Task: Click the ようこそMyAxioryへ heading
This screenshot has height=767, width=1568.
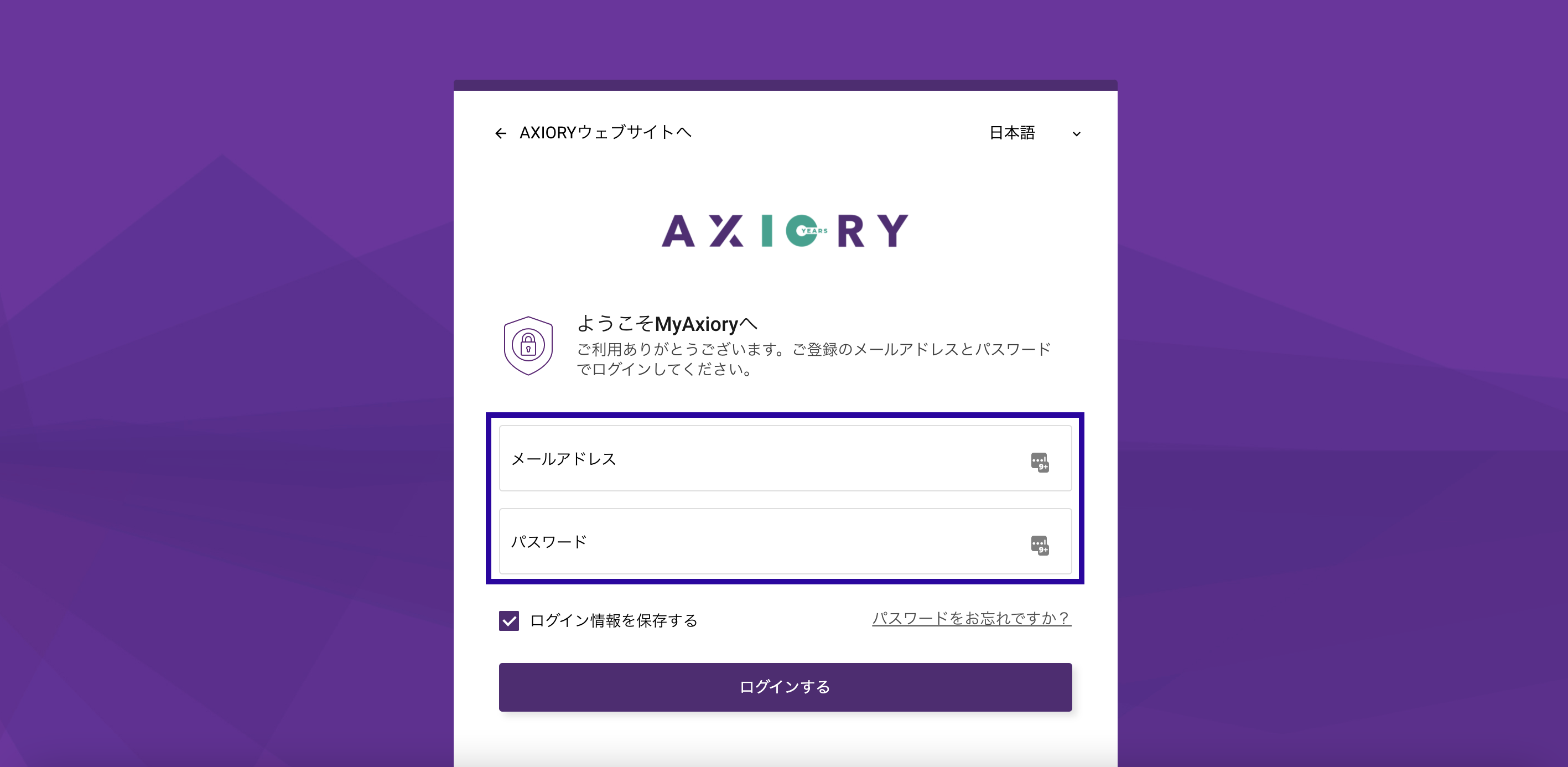Action: click(667, 324)
